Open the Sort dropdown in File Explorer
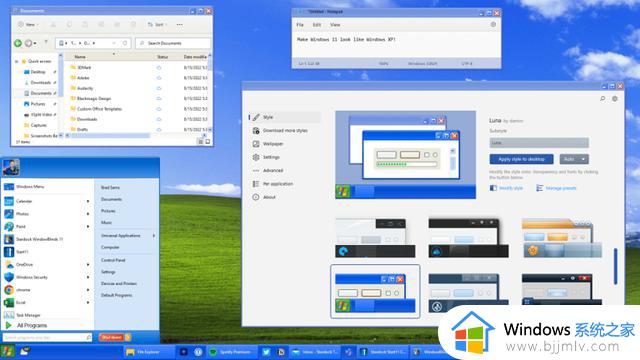The image size is (640, 360). (x=158, y=24)
